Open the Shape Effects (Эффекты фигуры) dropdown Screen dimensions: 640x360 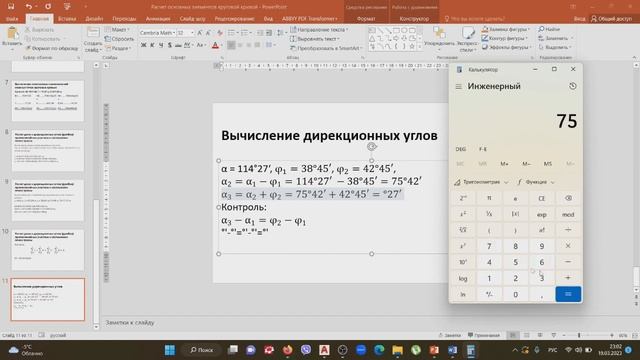click(x=507, y=47)
